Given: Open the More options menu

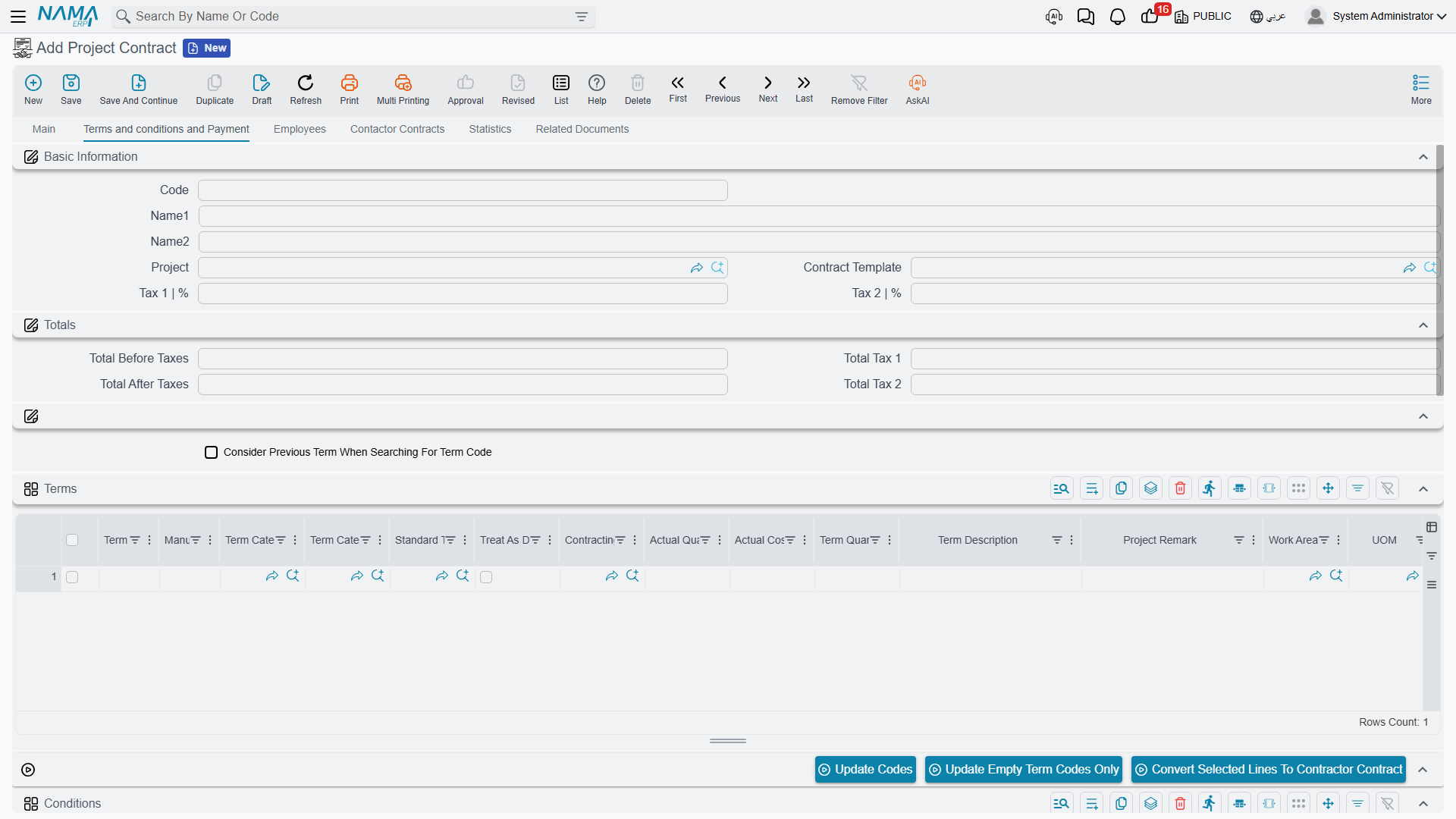Looking at the screenshot, I should [x=1421, y=89].
